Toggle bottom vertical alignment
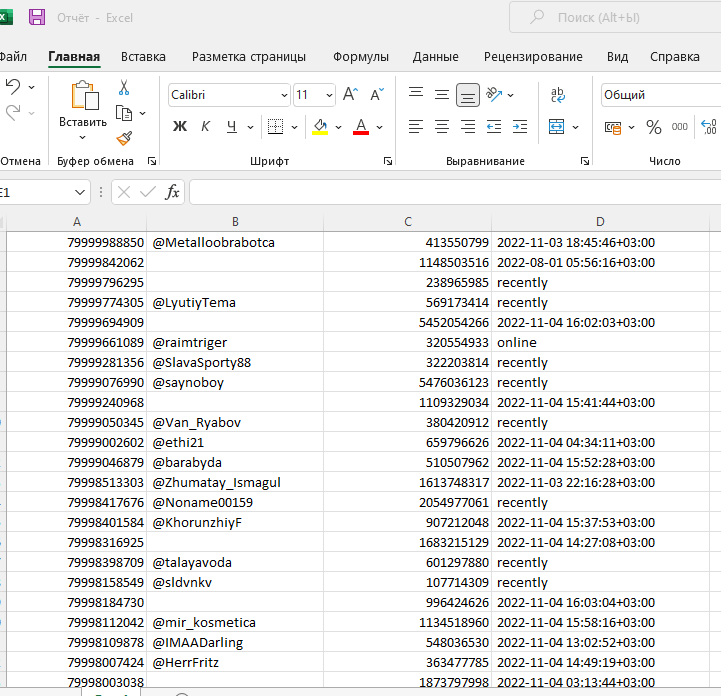This screenshot has width=721, height=696. click(x=467, y=95)
